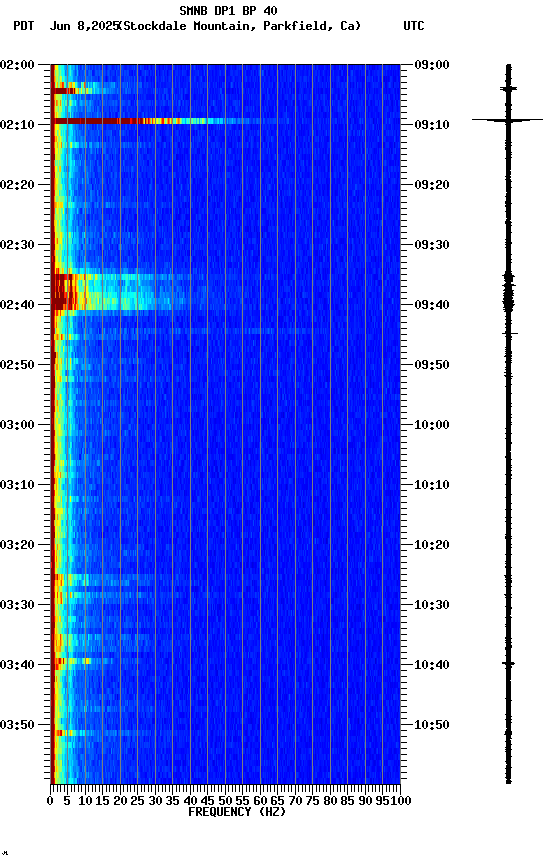Click the PDT time label 03:00
This screenshot has height=864, width=552.
(17, 425)
